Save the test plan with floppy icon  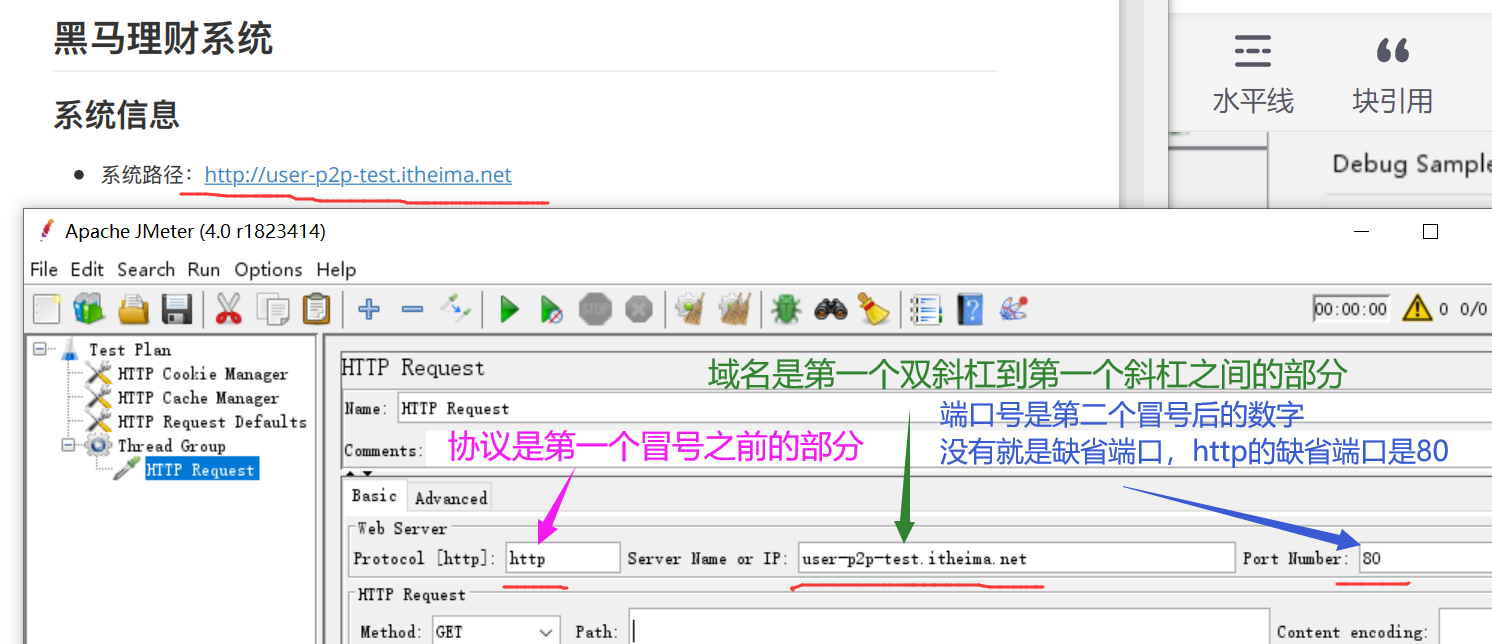point(177,309)
